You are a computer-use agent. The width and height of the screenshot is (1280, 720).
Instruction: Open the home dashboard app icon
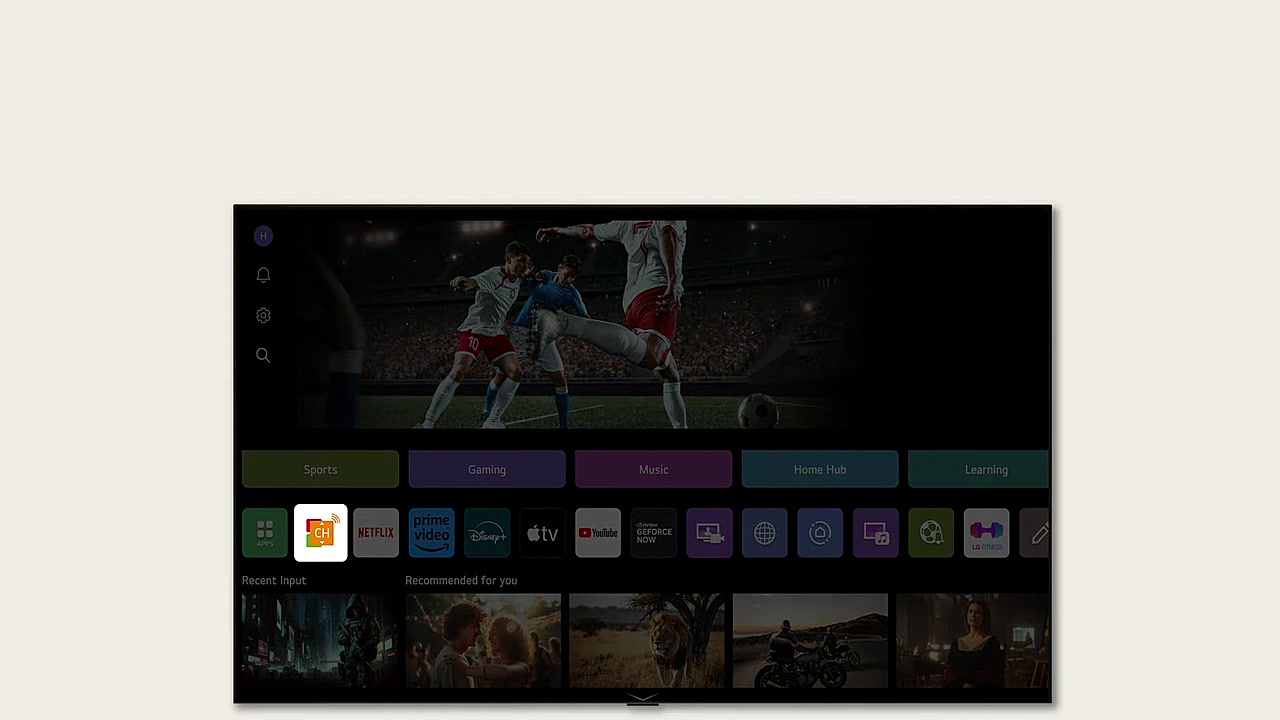[x=820, y=533]
